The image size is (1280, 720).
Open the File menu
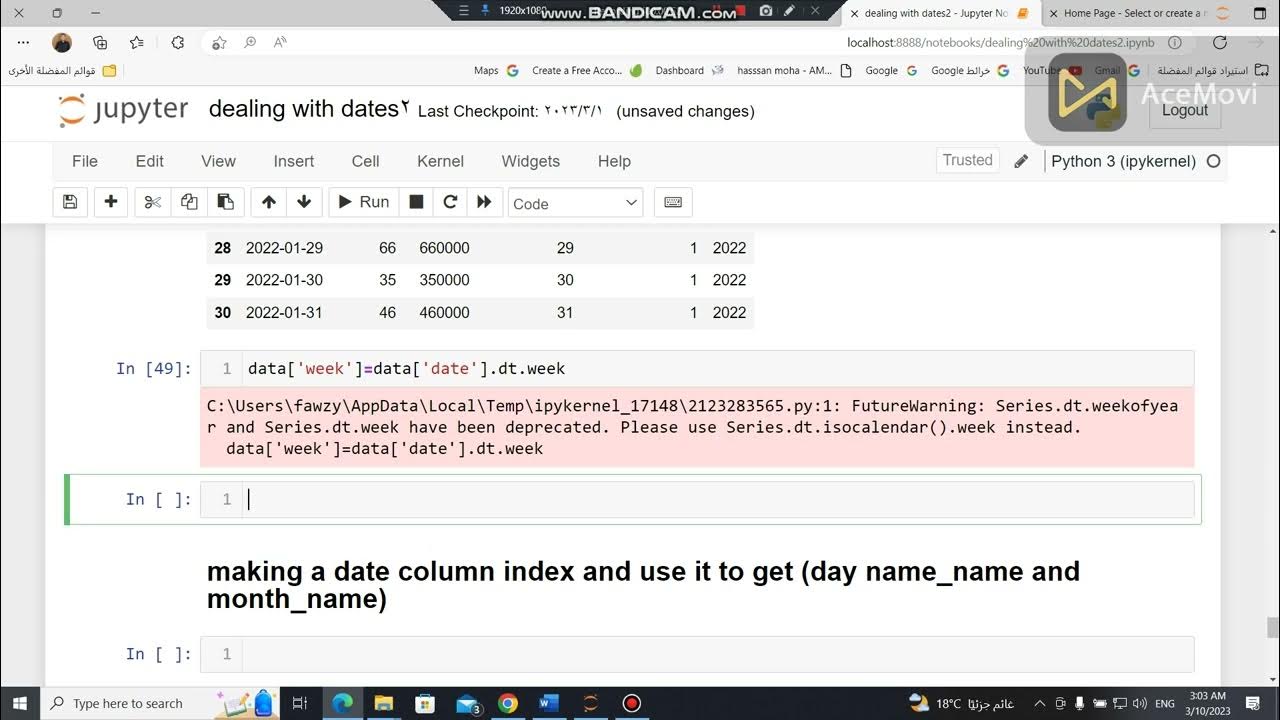pyautogui.click(x=85, y=161)
